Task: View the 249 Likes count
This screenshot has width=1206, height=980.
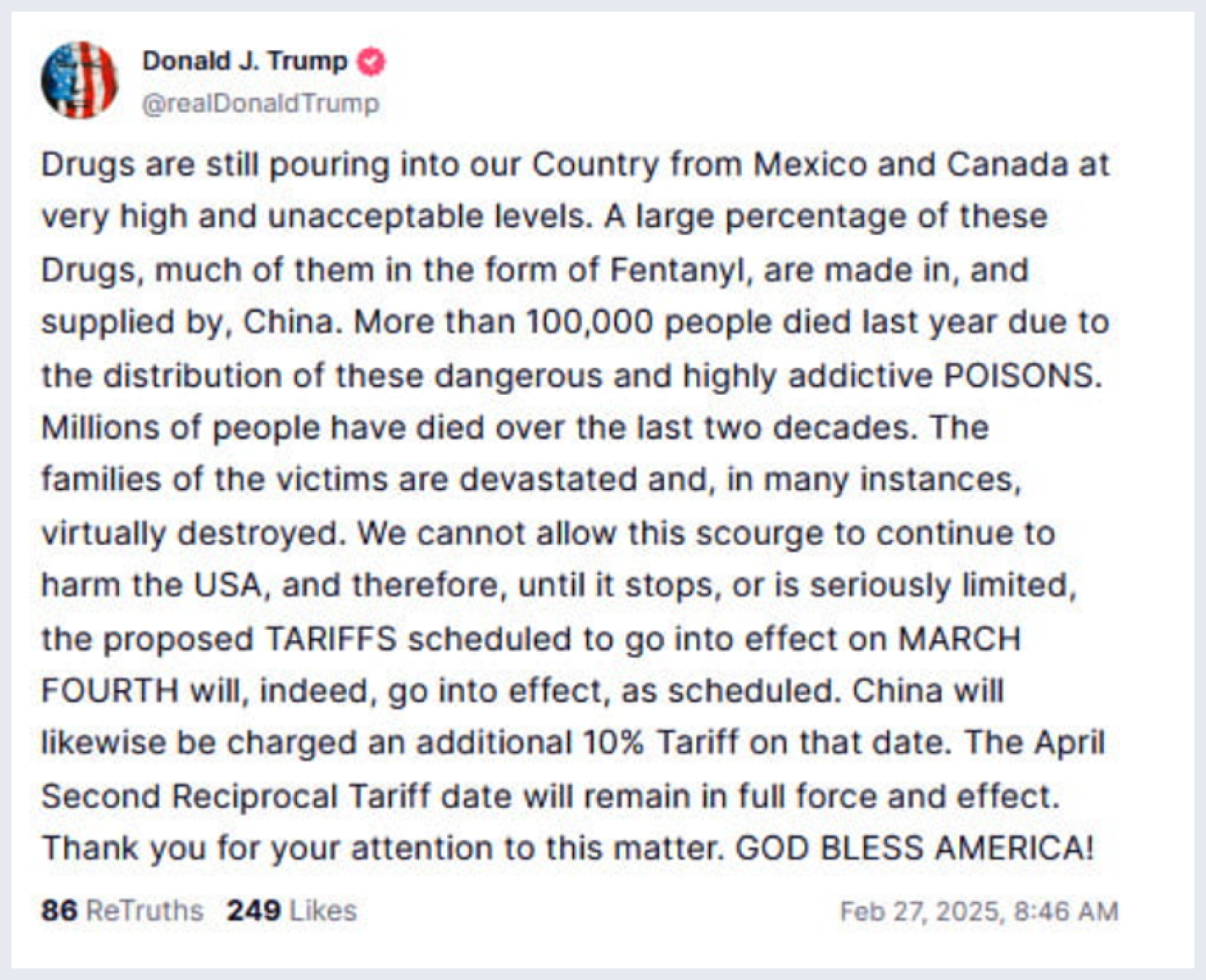Action: [254, 910]
